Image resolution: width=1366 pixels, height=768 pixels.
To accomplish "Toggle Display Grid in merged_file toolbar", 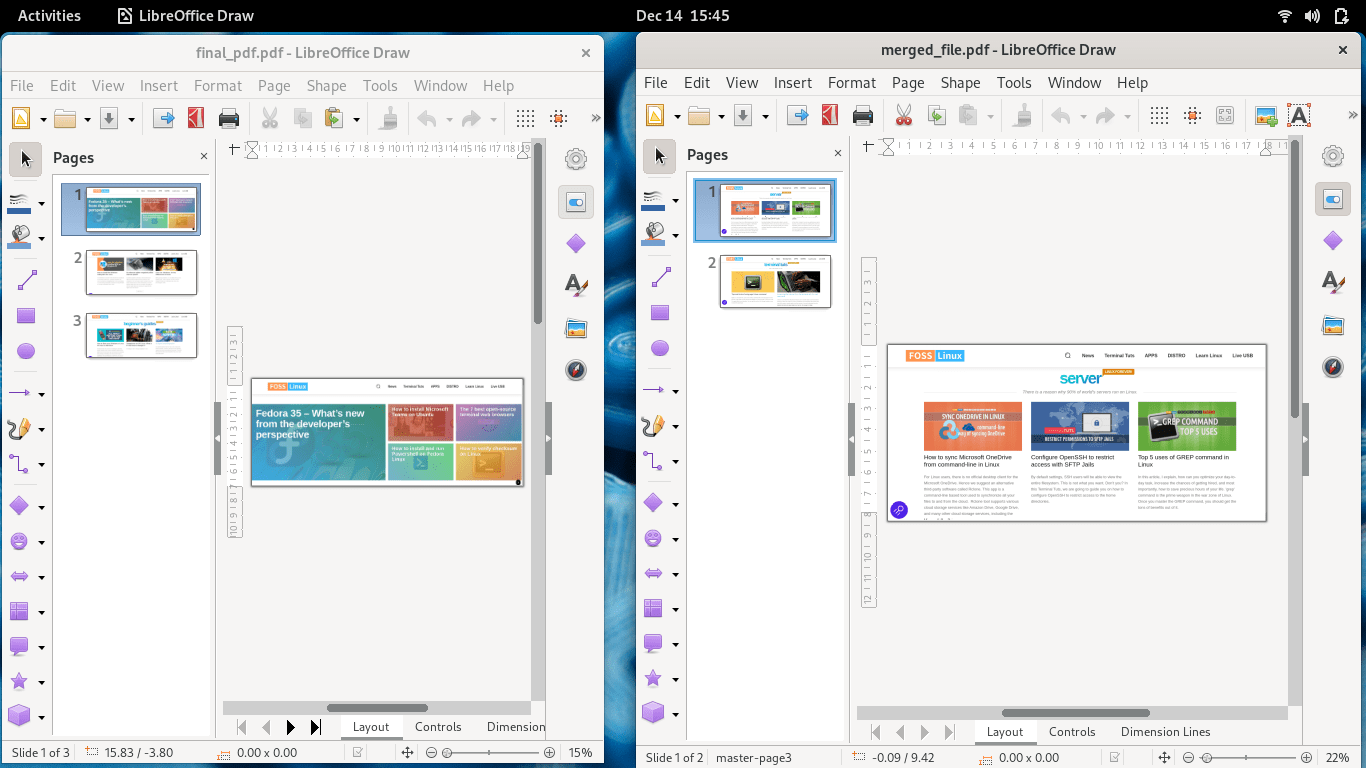I will [1159, 116].
